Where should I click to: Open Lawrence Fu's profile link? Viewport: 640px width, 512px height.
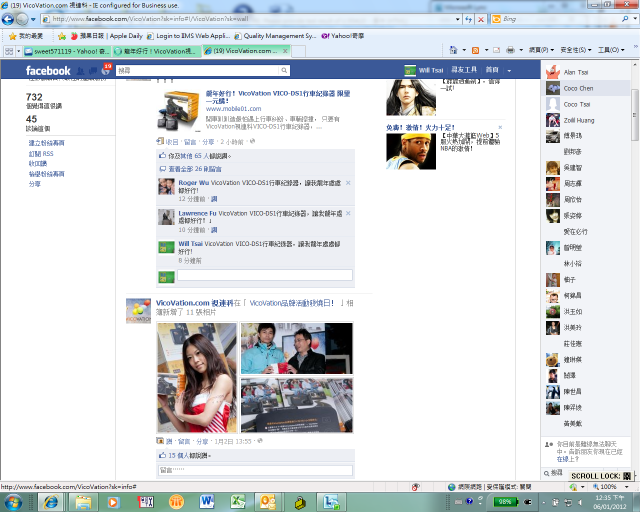coord(197,213)
